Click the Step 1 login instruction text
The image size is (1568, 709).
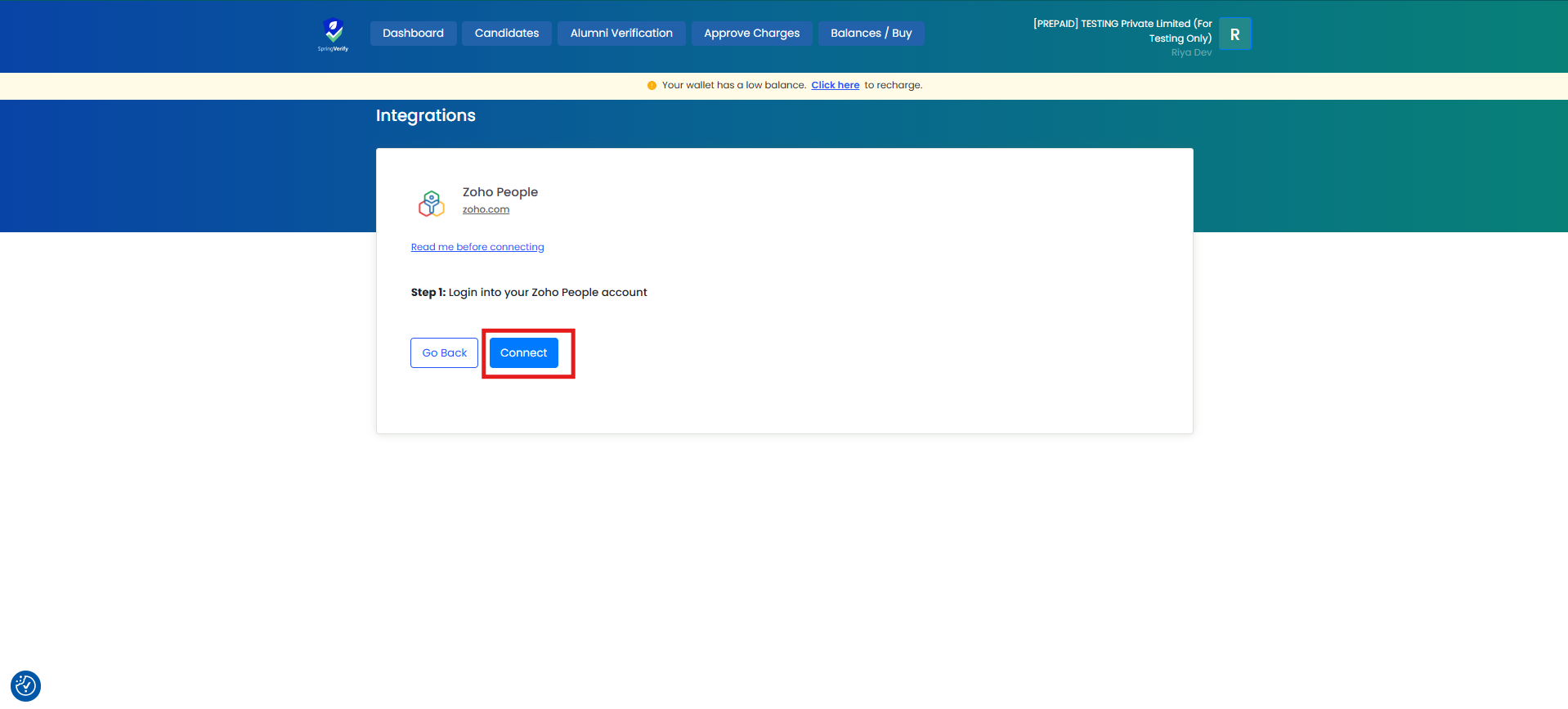[529, 292]
